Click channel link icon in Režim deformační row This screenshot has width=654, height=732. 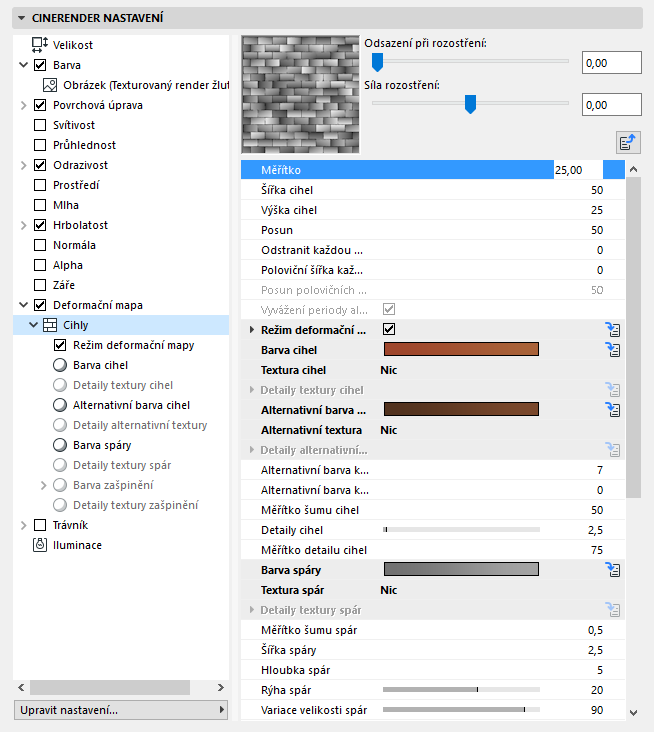click(612, 330)
